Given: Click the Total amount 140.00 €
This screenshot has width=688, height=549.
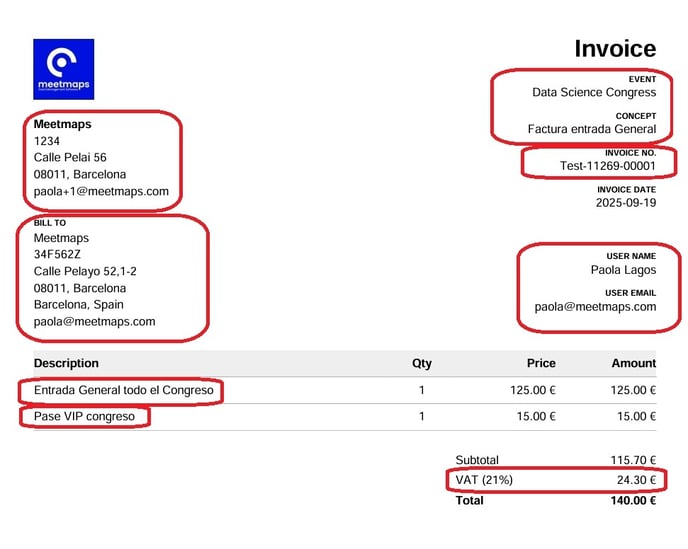Looking at the screenshot, I should (x=633, y=500).
